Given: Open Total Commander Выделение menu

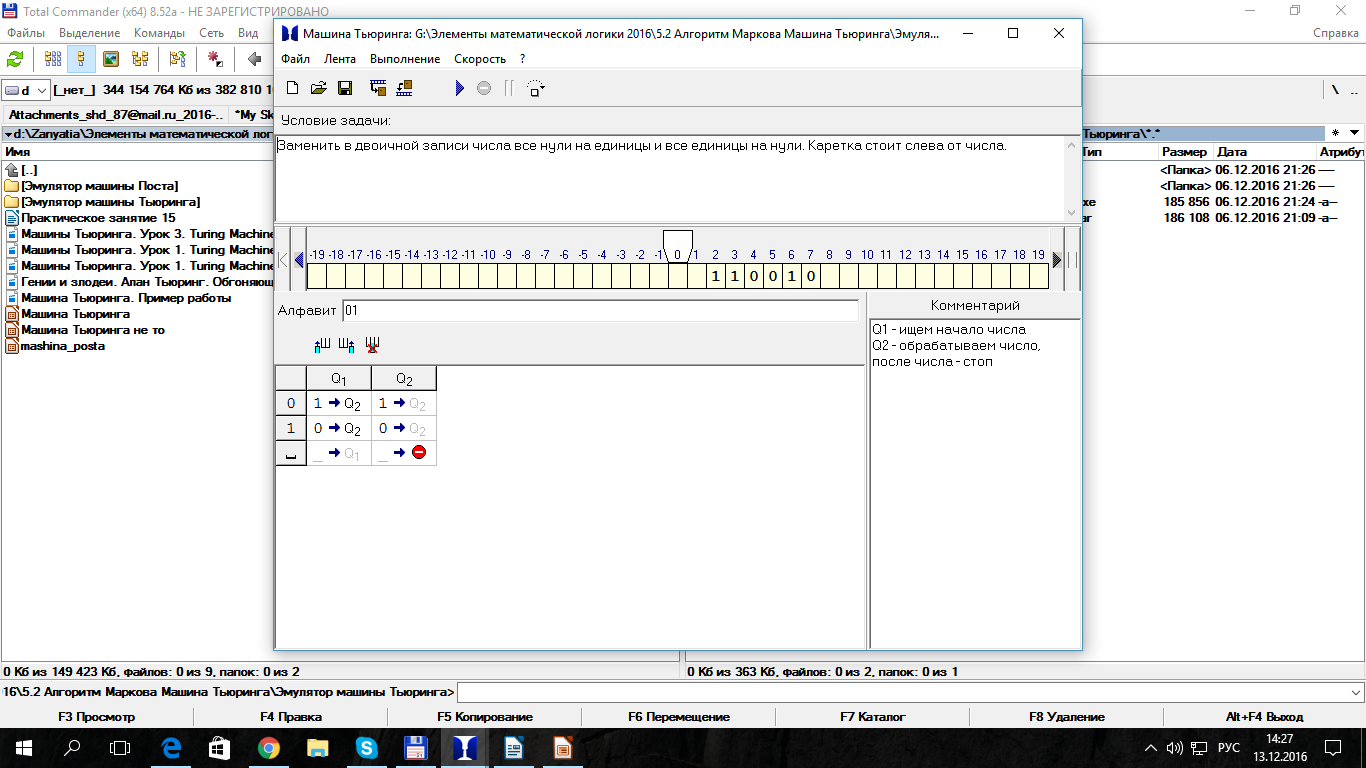Looking at the screenshot, I should 89,33.
